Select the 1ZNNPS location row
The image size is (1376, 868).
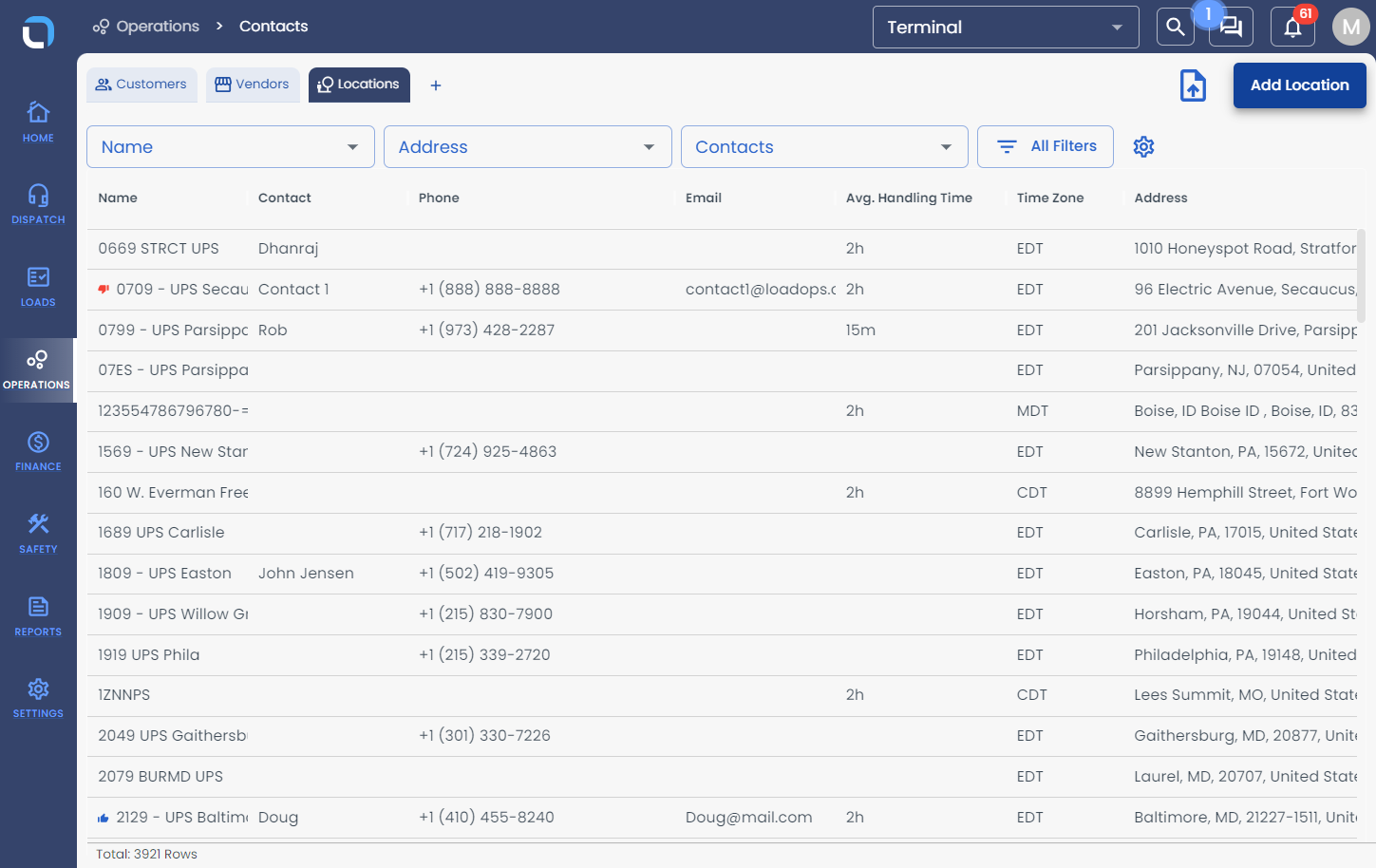pos(722,695)
